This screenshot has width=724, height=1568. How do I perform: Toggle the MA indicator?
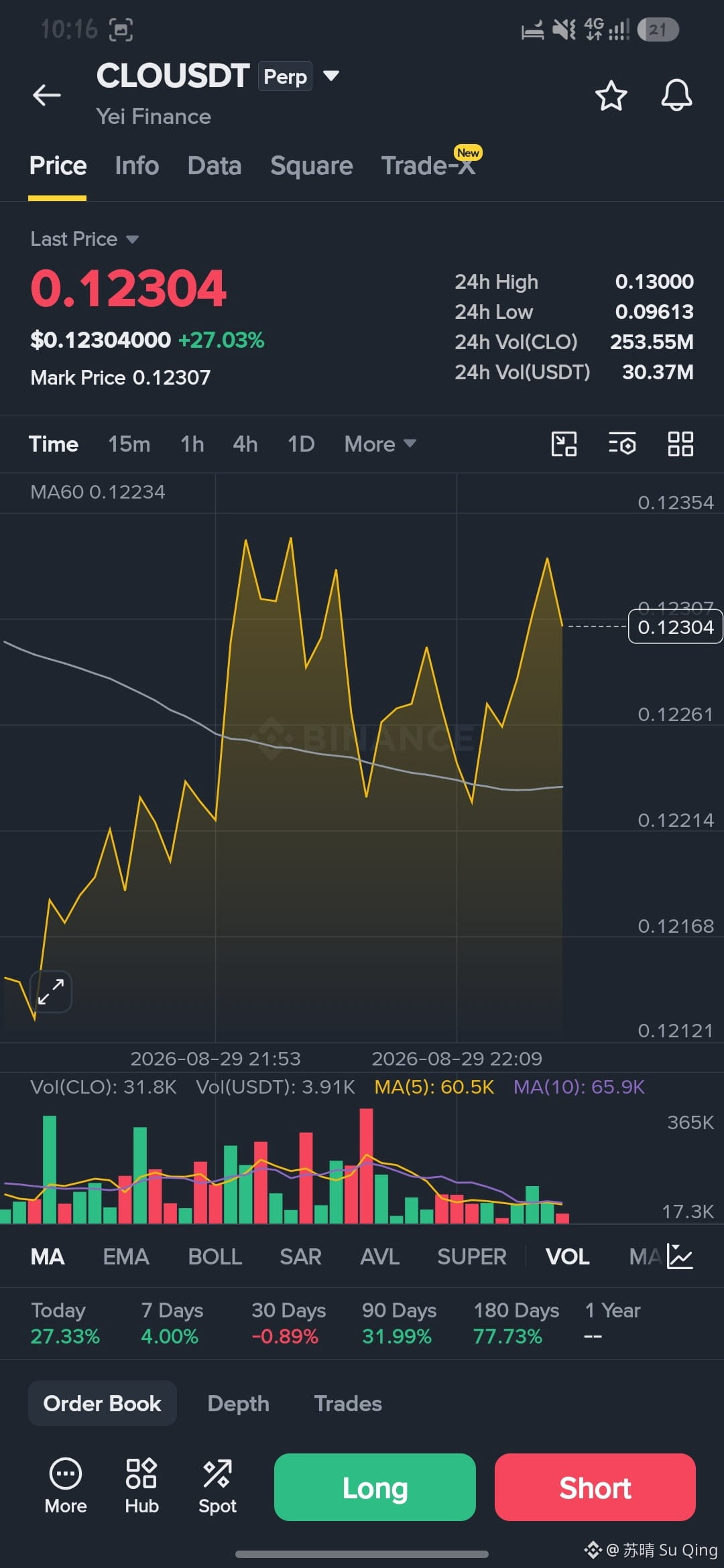[x=48, y=1257]
